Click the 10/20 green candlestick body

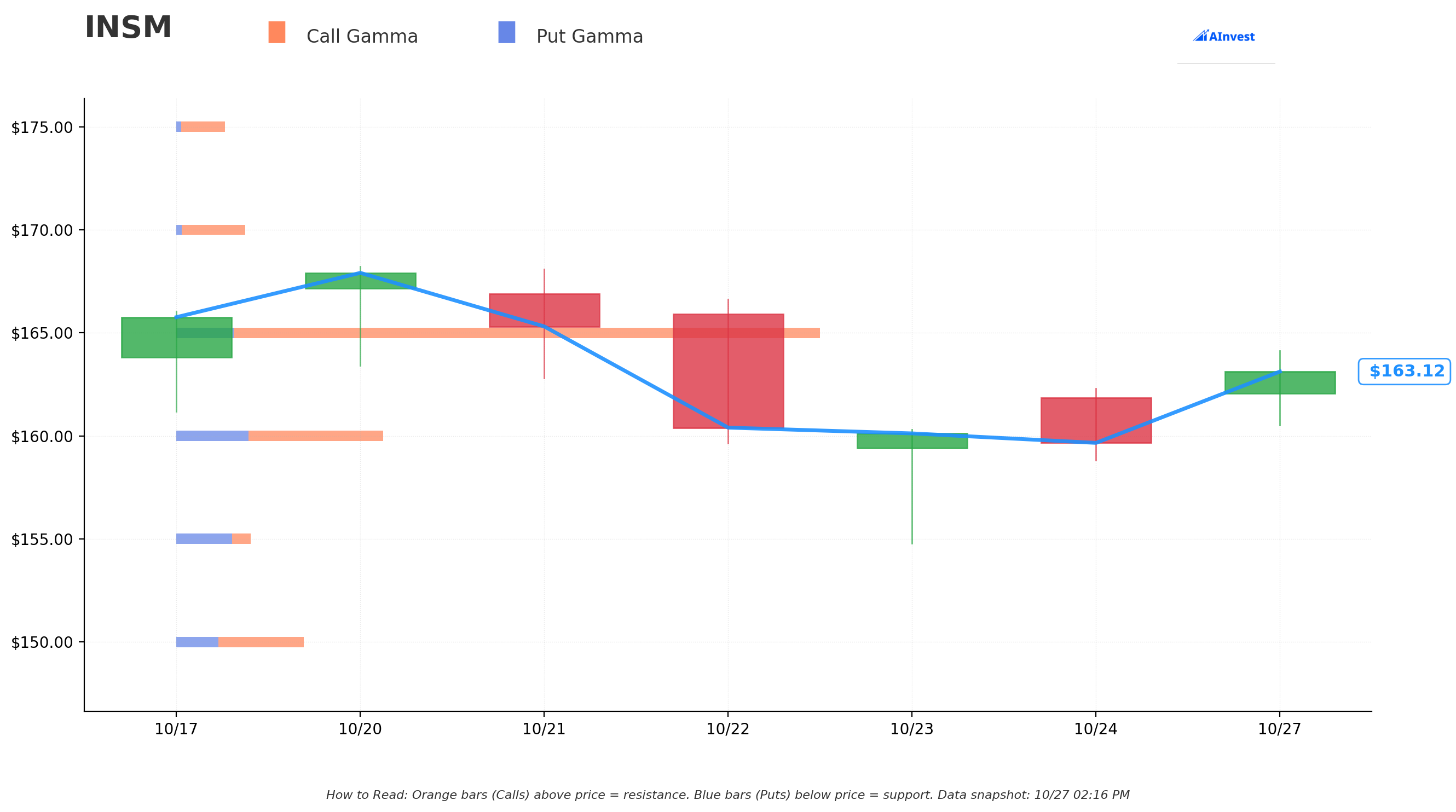[x=361, y=281]
